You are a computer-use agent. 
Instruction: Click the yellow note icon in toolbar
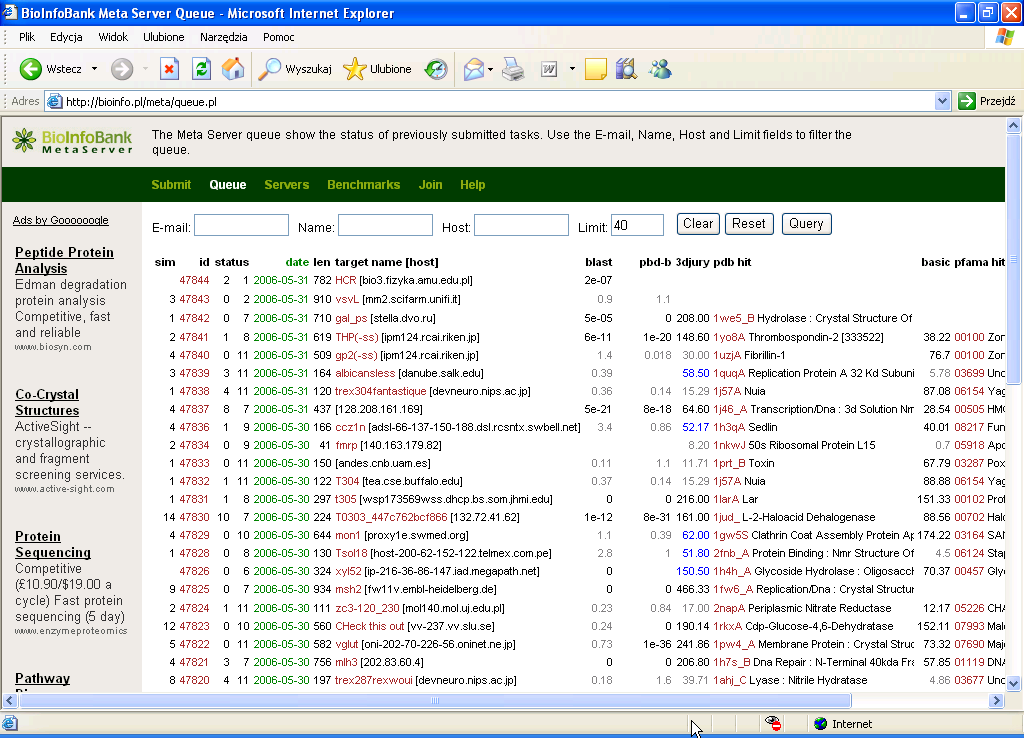pos(596,69)
